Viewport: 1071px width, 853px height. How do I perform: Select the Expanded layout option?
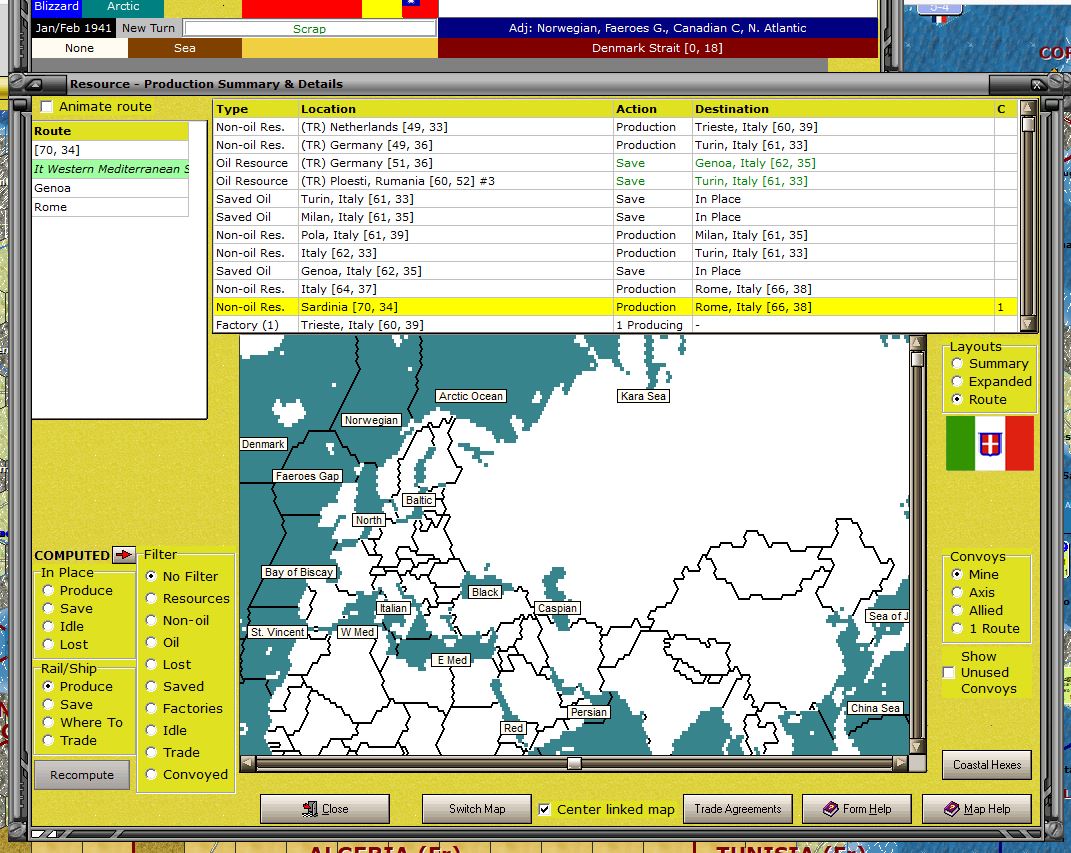(957, 381)
